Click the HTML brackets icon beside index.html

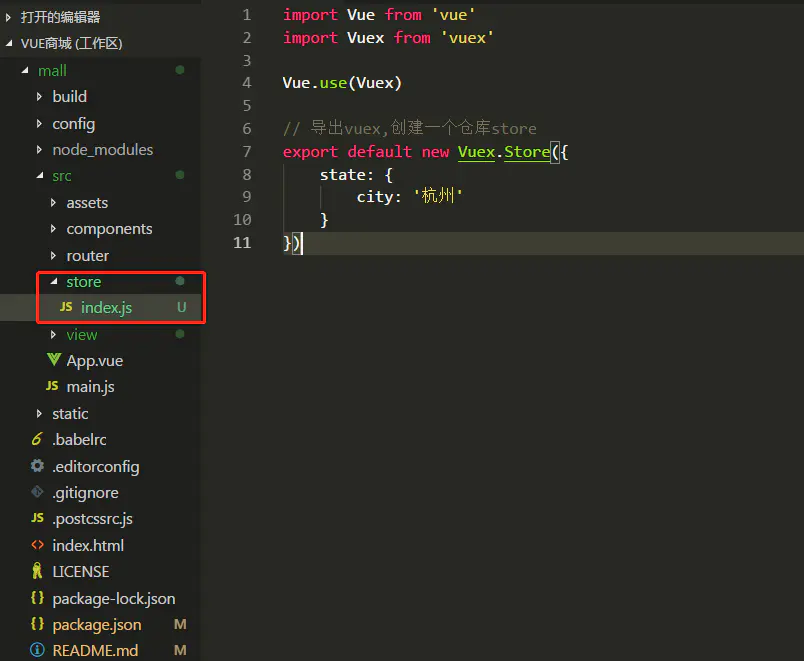[37, 545]
